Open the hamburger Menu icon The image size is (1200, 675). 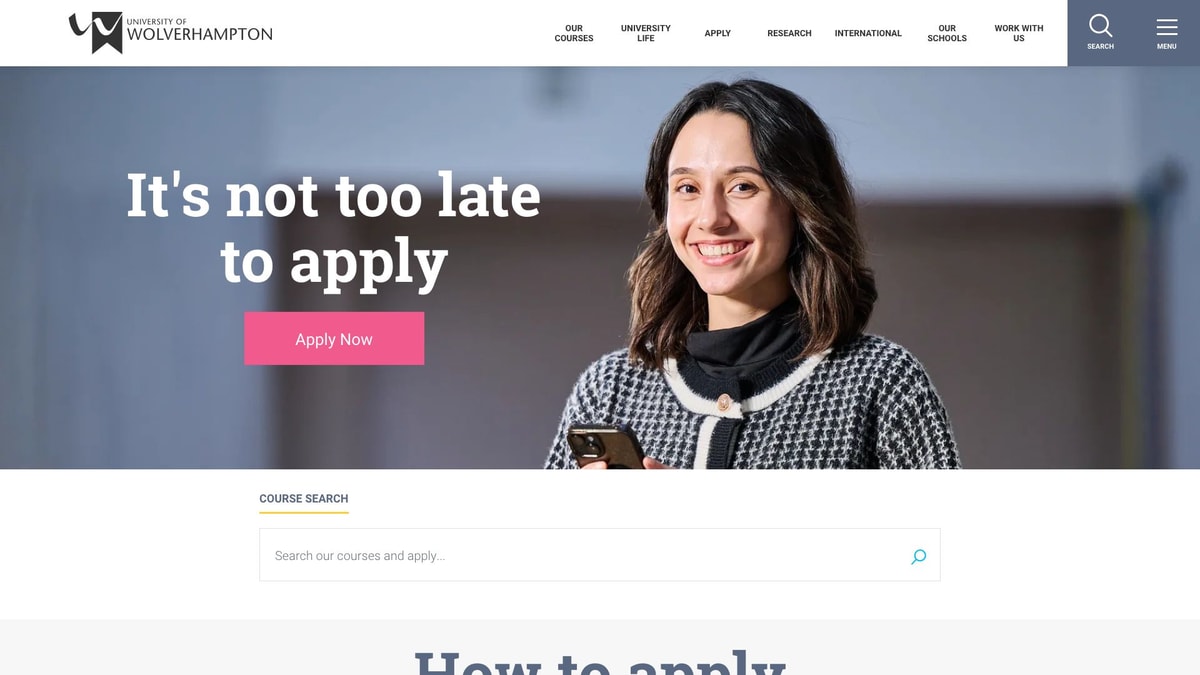1166,27
